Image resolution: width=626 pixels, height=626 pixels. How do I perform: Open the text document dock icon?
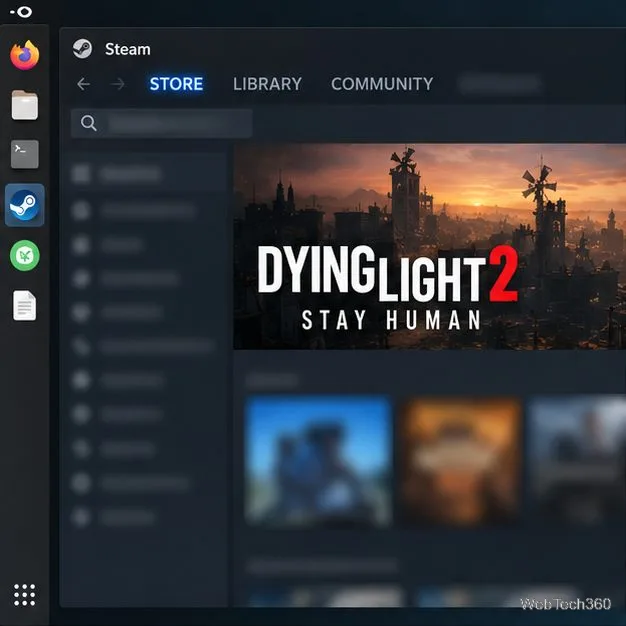click(25, 305)
